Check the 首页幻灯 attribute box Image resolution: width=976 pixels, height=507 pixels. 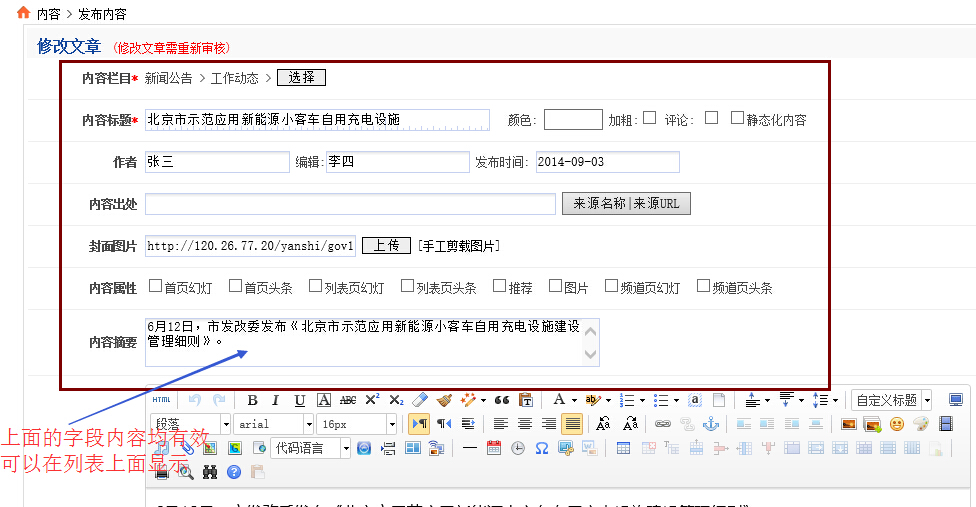(x=155, y=287)
